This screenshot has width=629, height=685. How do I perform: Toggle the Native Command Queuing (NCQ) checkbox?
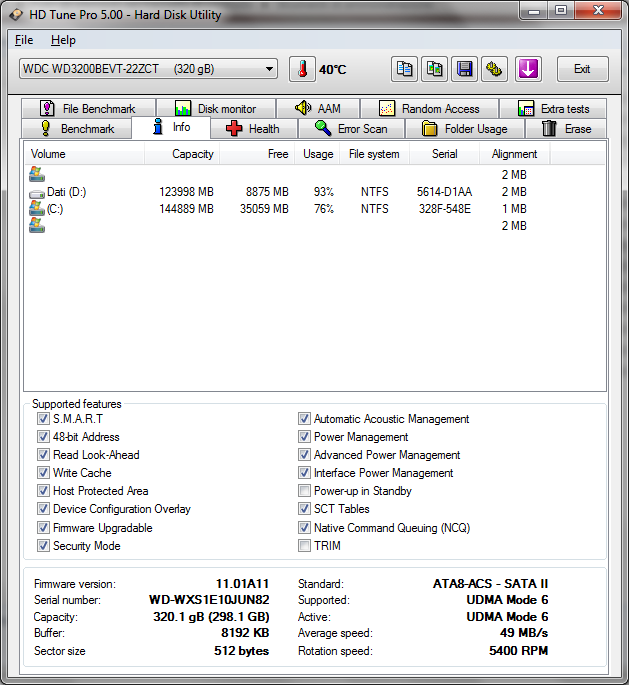click(304, 527)
